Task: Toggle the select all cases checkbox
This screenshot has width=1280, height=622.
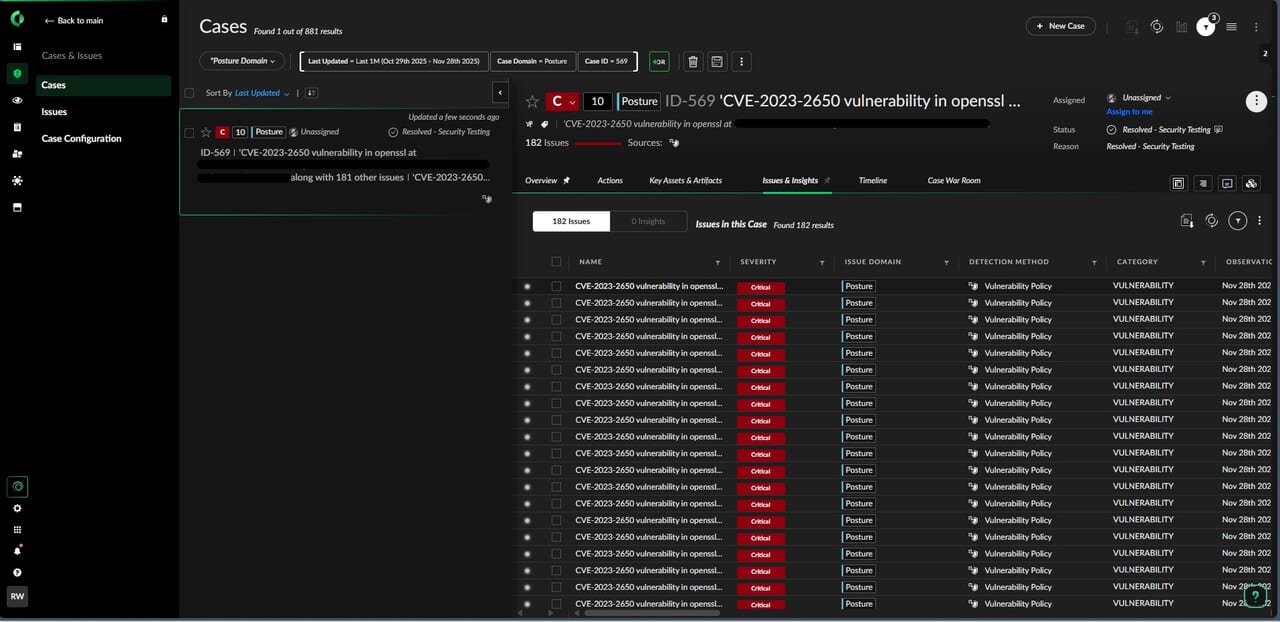Action: [x=189, y=93]
